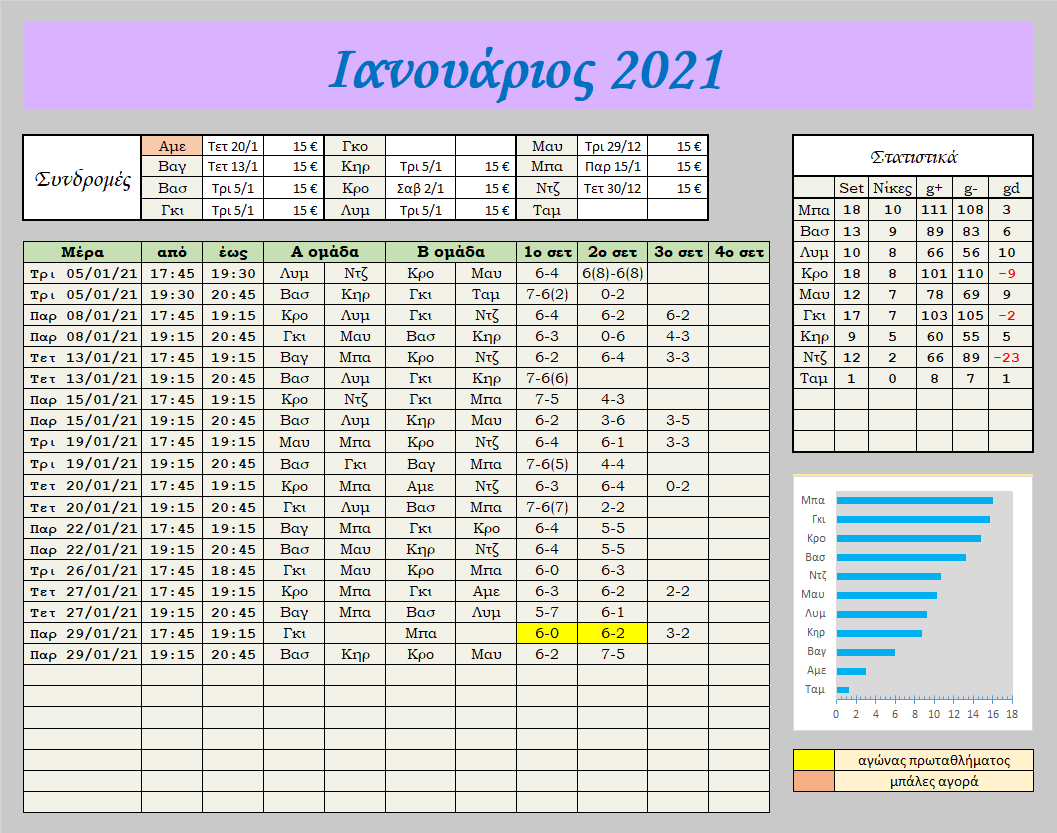
Task: Click the red "-23" goal difference cell
Action: point(1011,357)
